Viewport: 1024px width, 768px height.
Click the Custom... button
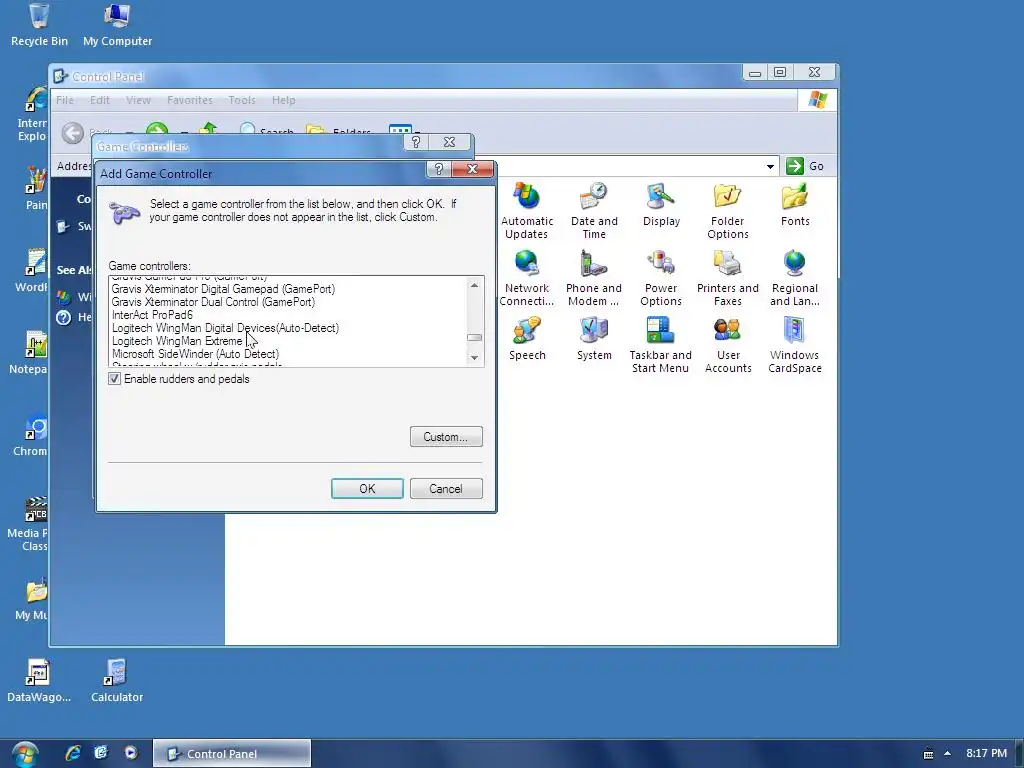(446, 437)
